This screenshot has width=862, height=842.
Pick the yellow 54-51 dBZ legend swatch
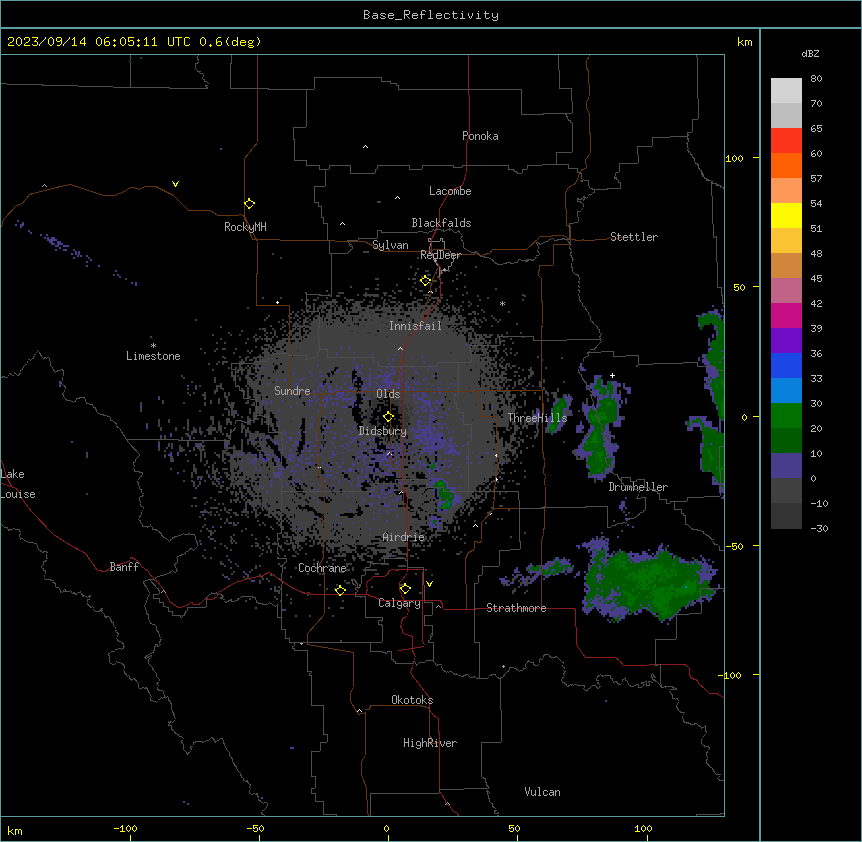point(786,215)
